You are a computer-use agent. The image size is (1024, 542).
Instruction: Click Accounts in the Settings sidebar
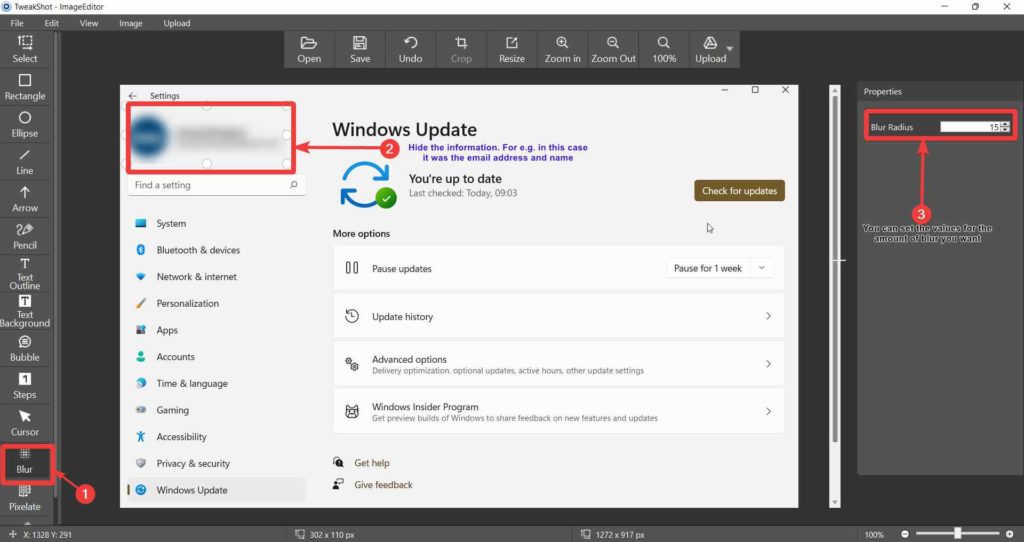click(x=216, y=357)
